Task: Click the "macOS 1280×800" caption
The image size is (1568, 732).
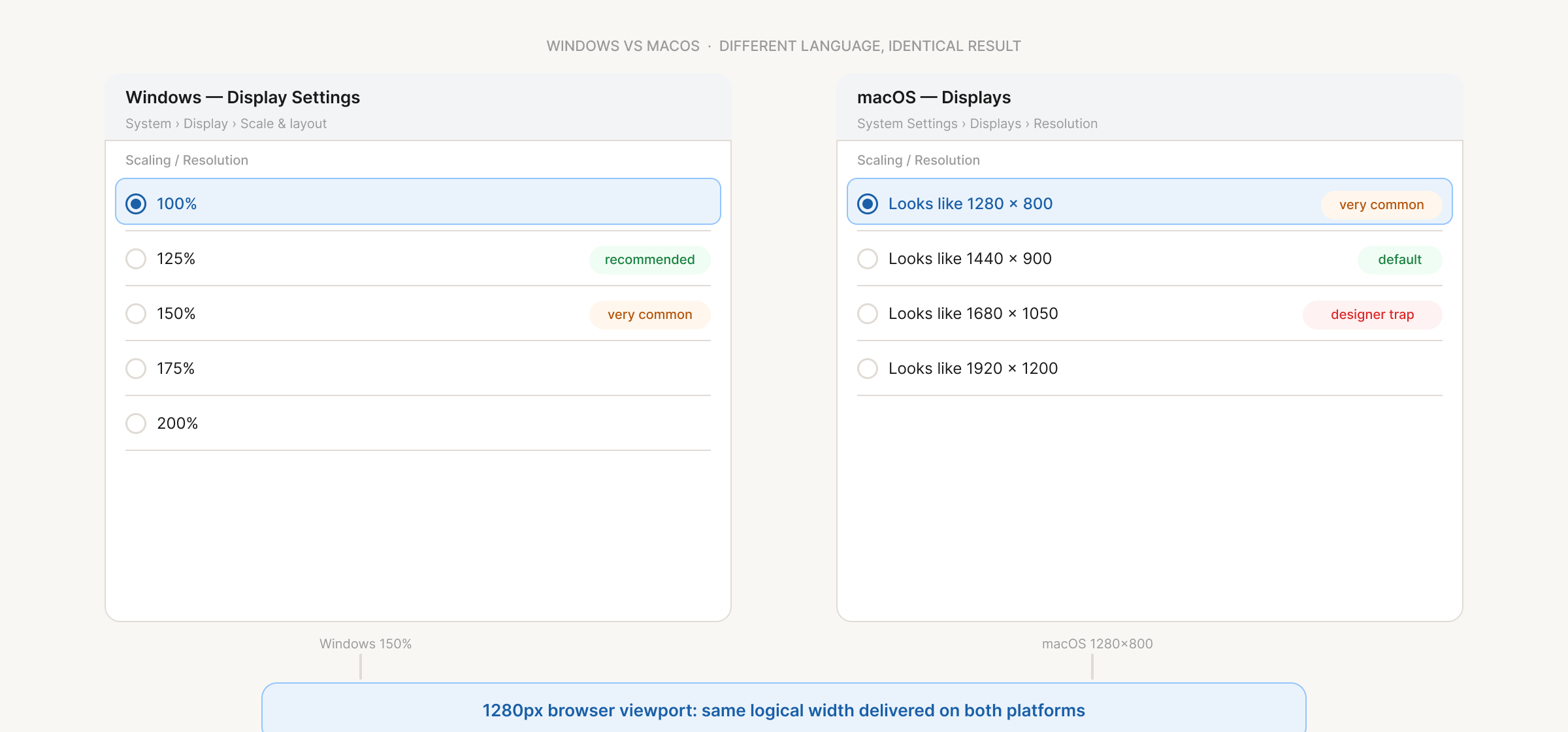Action: [x=1098, y=644]
